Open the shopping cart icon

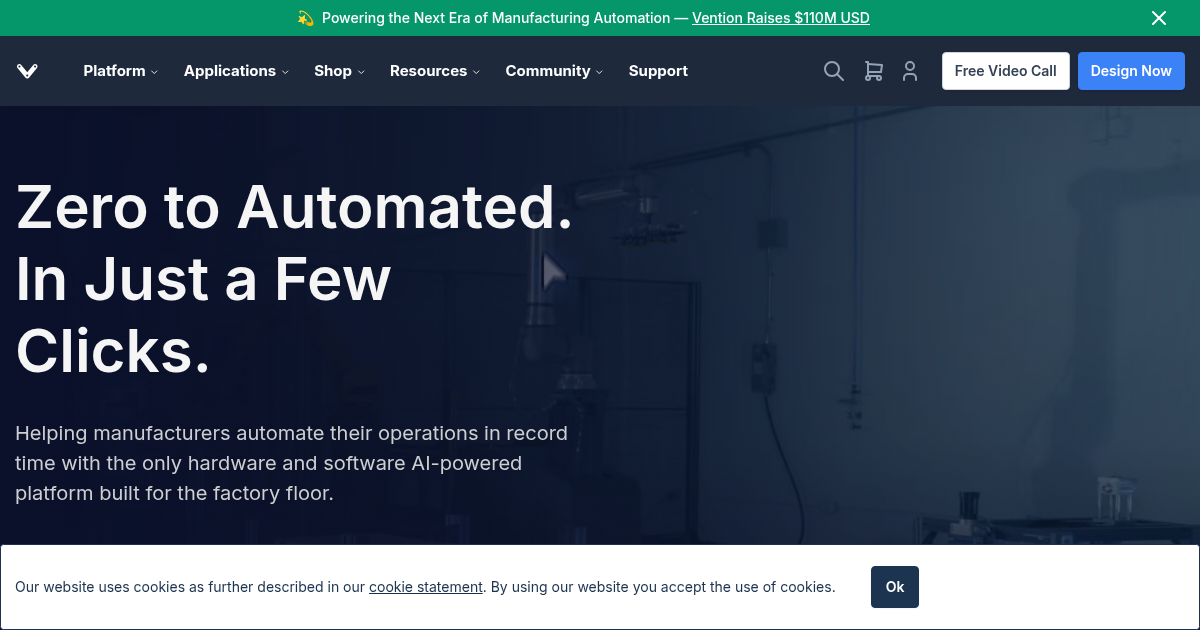click(x=873, y=71)
